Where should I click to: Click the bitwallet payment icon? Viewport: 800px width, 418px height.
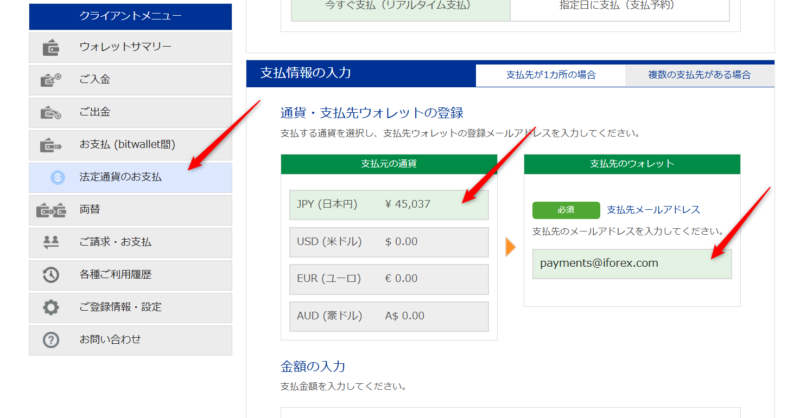[51, 145]
